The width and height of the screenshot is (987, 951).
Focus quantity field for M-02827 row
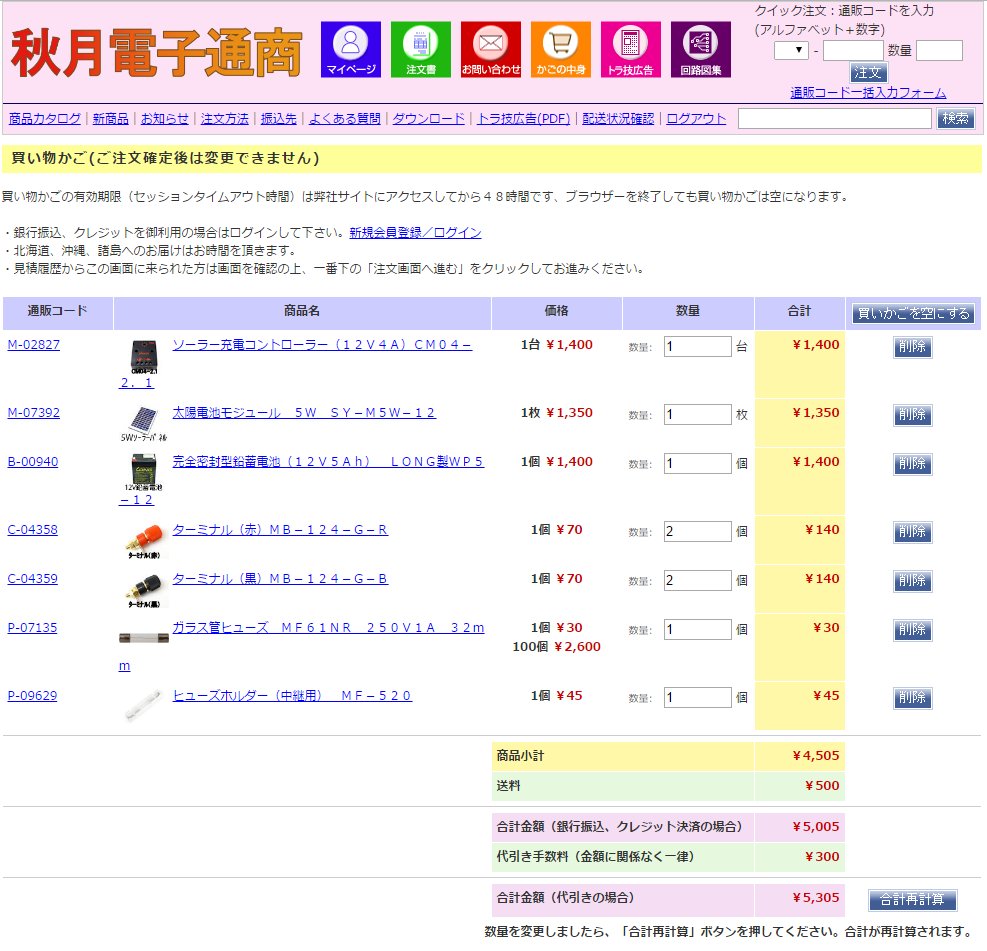point(697,347)
